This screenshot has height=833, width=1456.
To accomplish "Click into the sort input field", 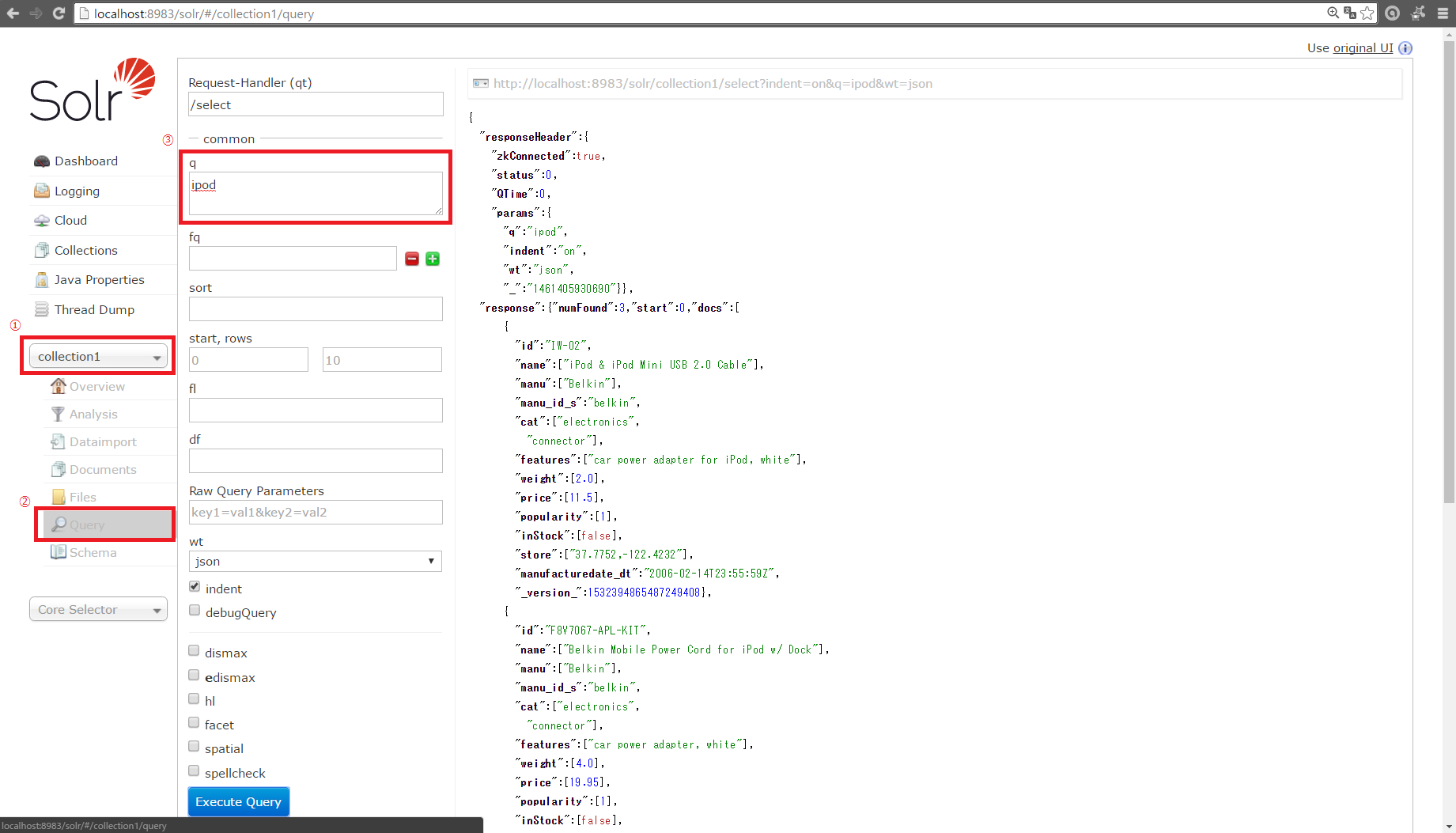I will click(x=316, y=309).
